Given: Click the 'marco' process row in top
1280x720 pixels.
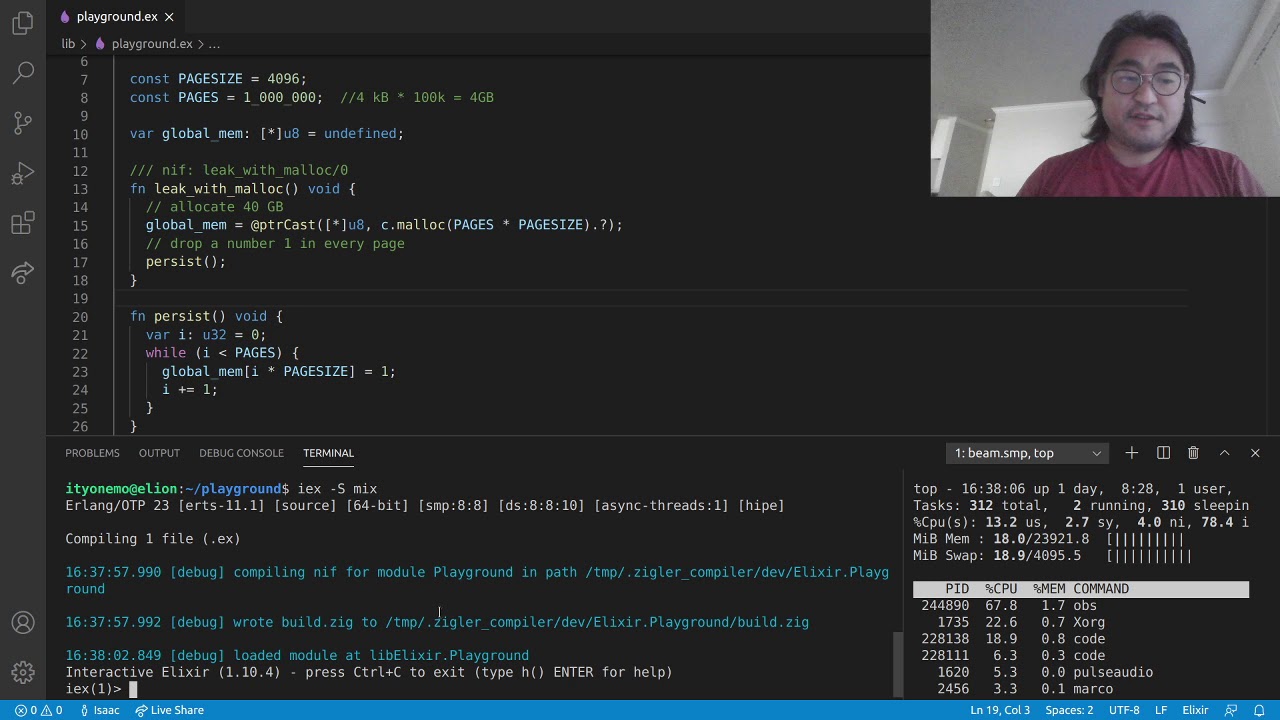Looking at the screenshot, I should click(1080, 689).
